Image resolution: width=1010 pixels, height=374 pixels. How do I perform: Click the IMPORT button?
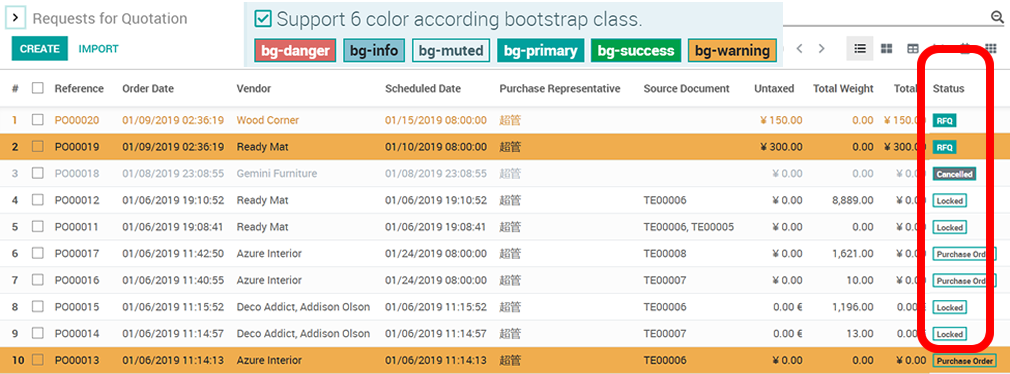pyautogui.click(x=99, y=49)
